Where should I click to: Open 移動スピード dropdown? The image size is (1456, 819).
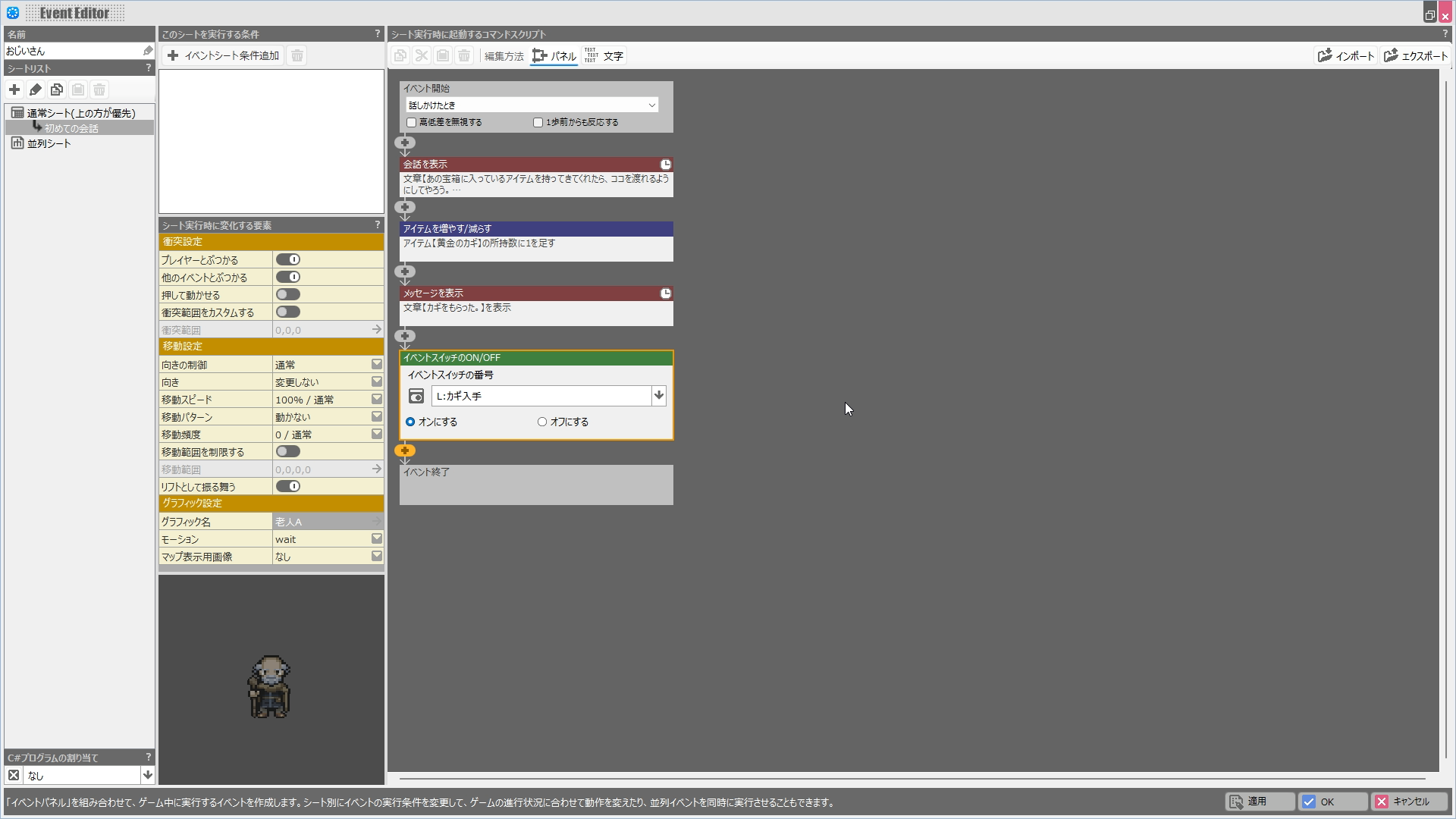pos(377,399)
